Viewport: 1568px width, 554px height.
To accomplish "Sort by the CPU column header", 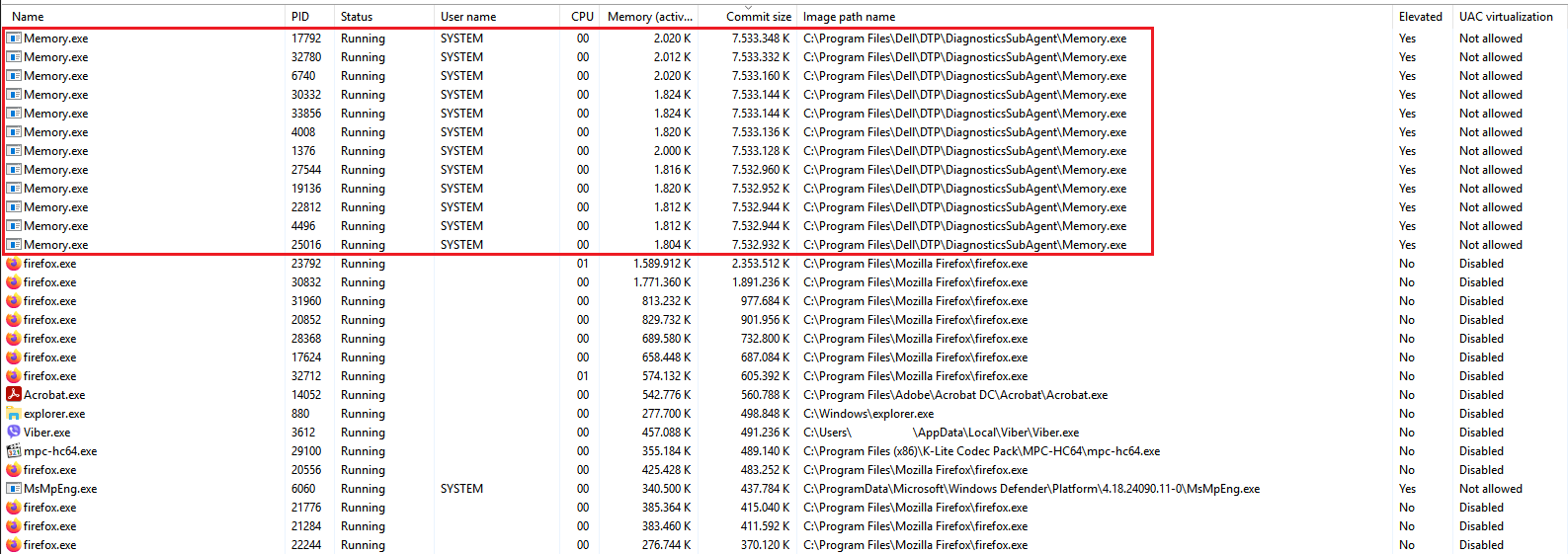I will pos(583,17).
